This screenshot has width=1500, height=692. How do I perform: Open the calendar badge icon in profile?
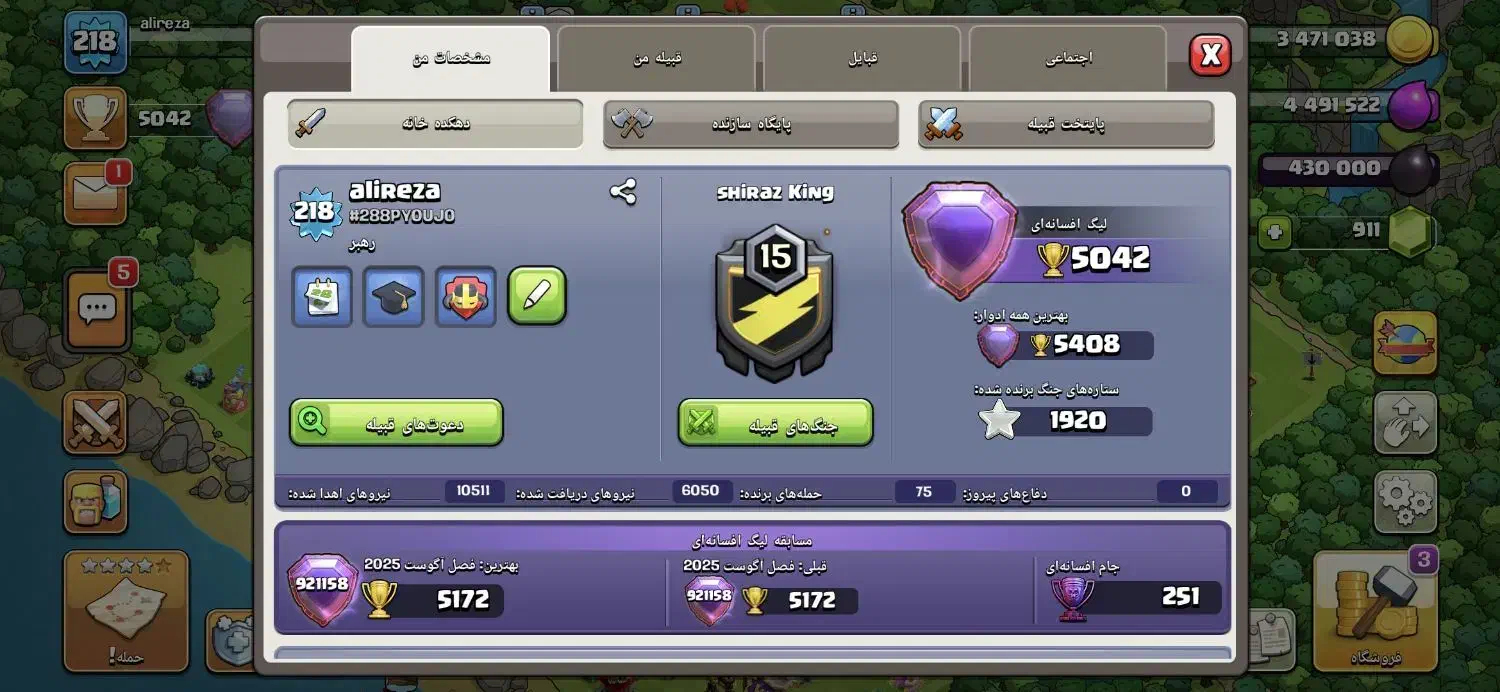click(322, 297)
